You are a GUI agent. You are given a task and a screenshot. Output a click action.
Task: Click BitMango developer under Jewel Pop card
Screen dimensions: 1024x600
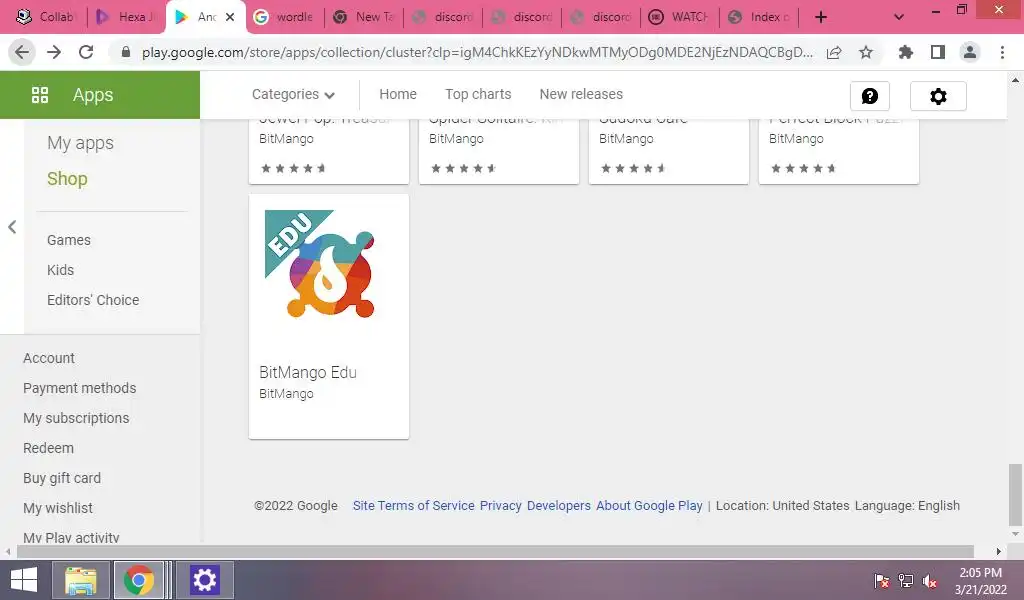286,138
